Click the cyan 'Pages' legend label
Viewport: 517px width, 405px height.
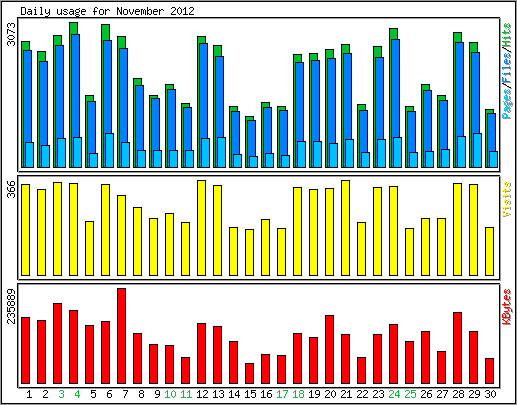tap(507, 105)
